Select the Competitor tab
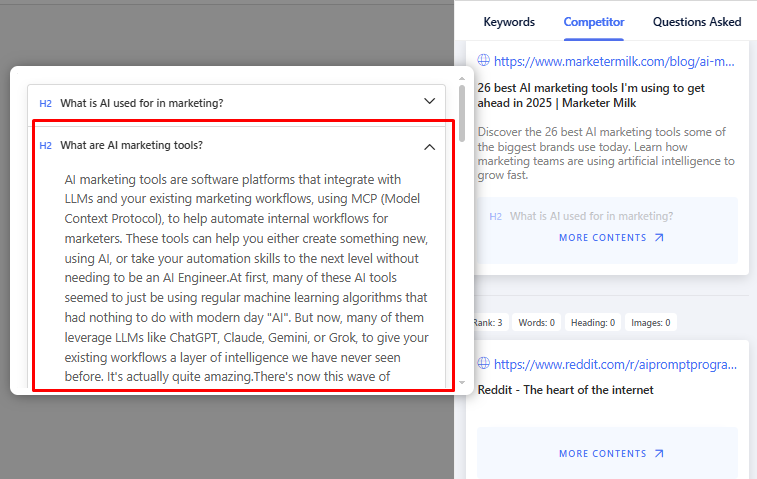Image resolution: width=757 pixels, height=479 pixels. point(594,22)
